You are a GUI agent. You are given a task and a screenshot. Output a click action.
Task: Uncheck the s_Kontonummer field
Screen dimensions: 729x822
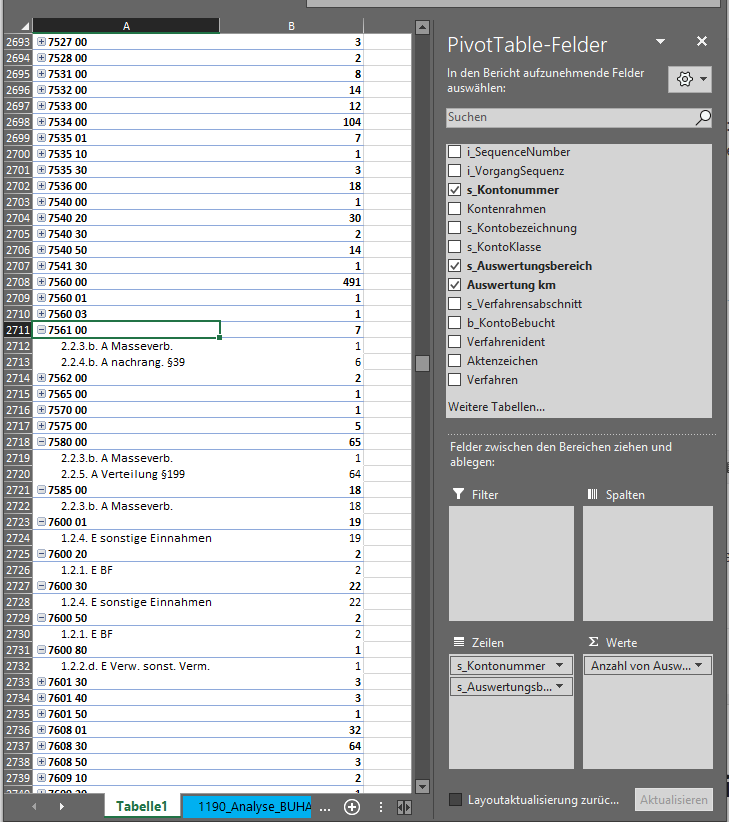click(455, 190)
